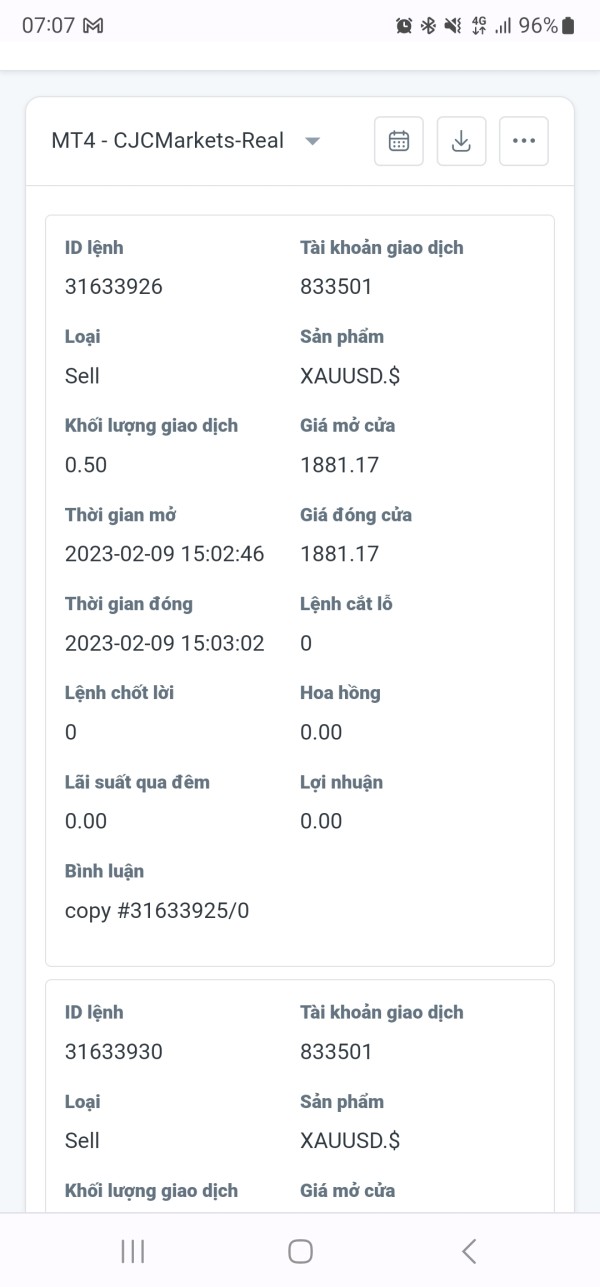
Task: Tap the XAUUSD.$ product in first order
Action: coord(350,376)
